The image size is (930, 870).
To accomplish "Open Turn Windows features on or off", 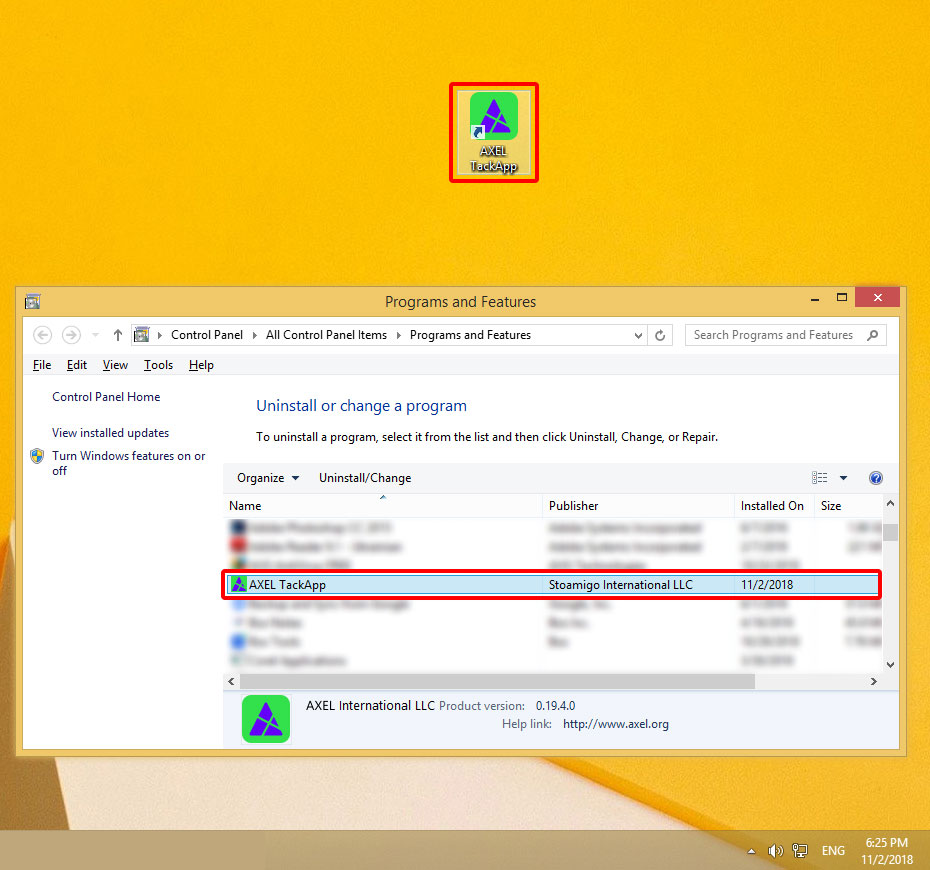I will pyautogui.click(x=129, y=463).
